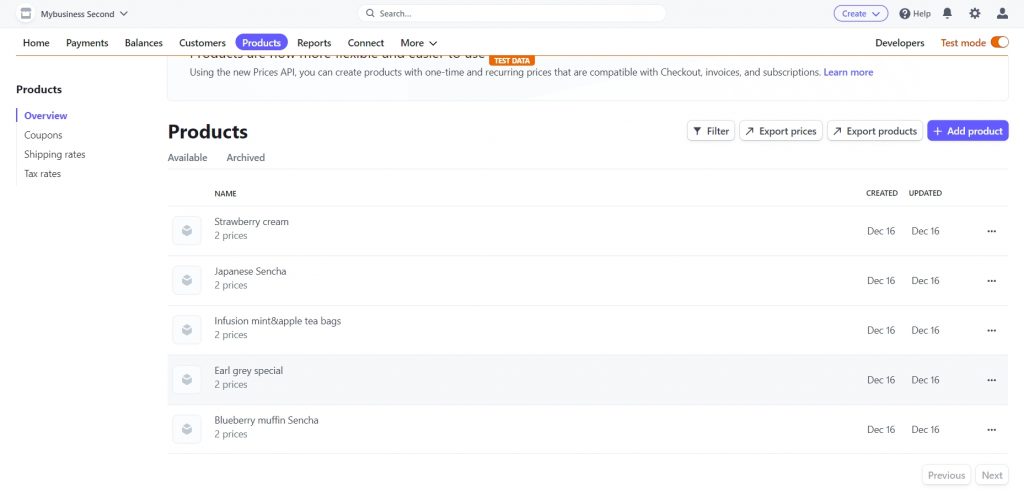Click the Japanese Sencha product box icon
This screenshot has height=492, width=1024.
tap(187, 280)
